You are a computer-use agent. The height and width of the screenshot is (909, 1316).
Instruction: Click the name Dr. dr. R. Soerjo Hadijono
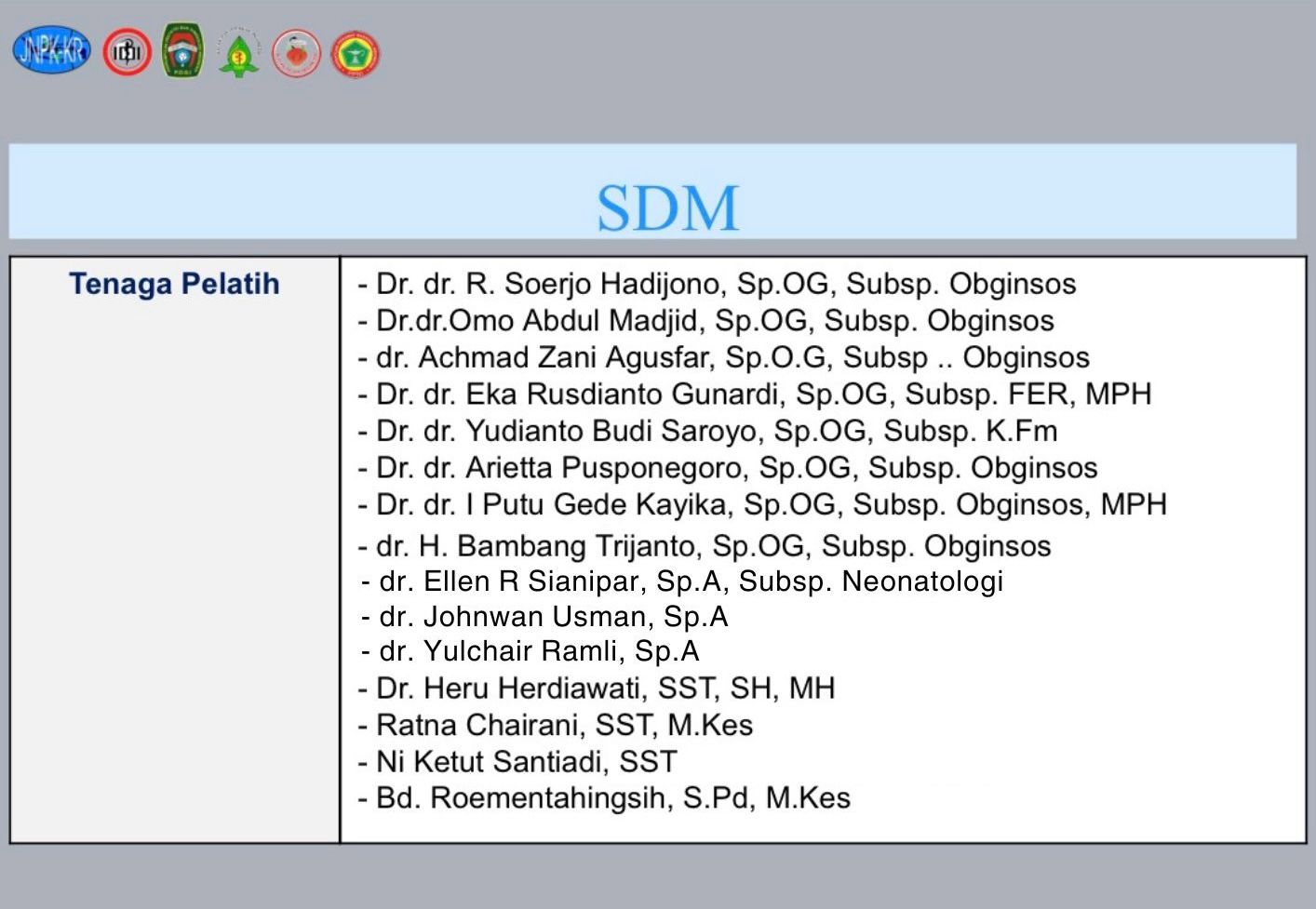pos(538,284)
